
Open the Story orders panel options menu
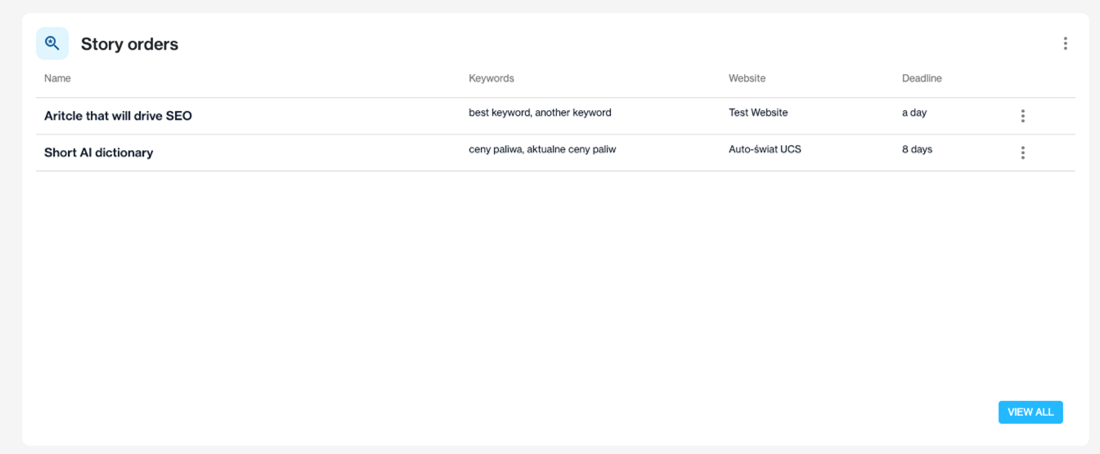coord(1065,44)
